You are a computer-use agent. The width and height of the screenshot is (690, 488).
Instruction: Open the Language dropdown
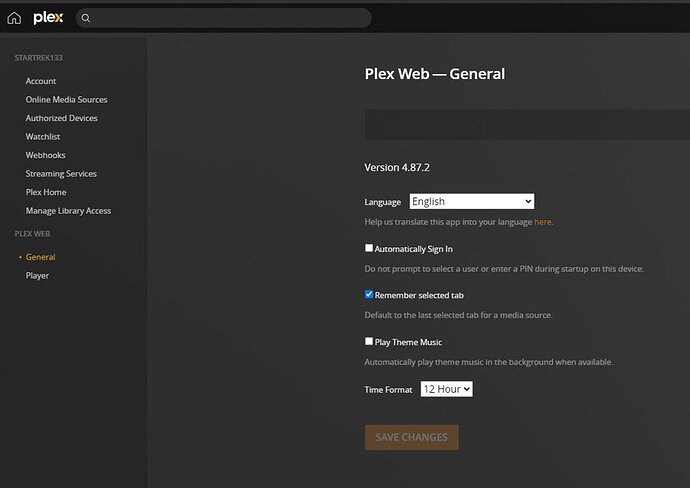[x=472, y=201]
